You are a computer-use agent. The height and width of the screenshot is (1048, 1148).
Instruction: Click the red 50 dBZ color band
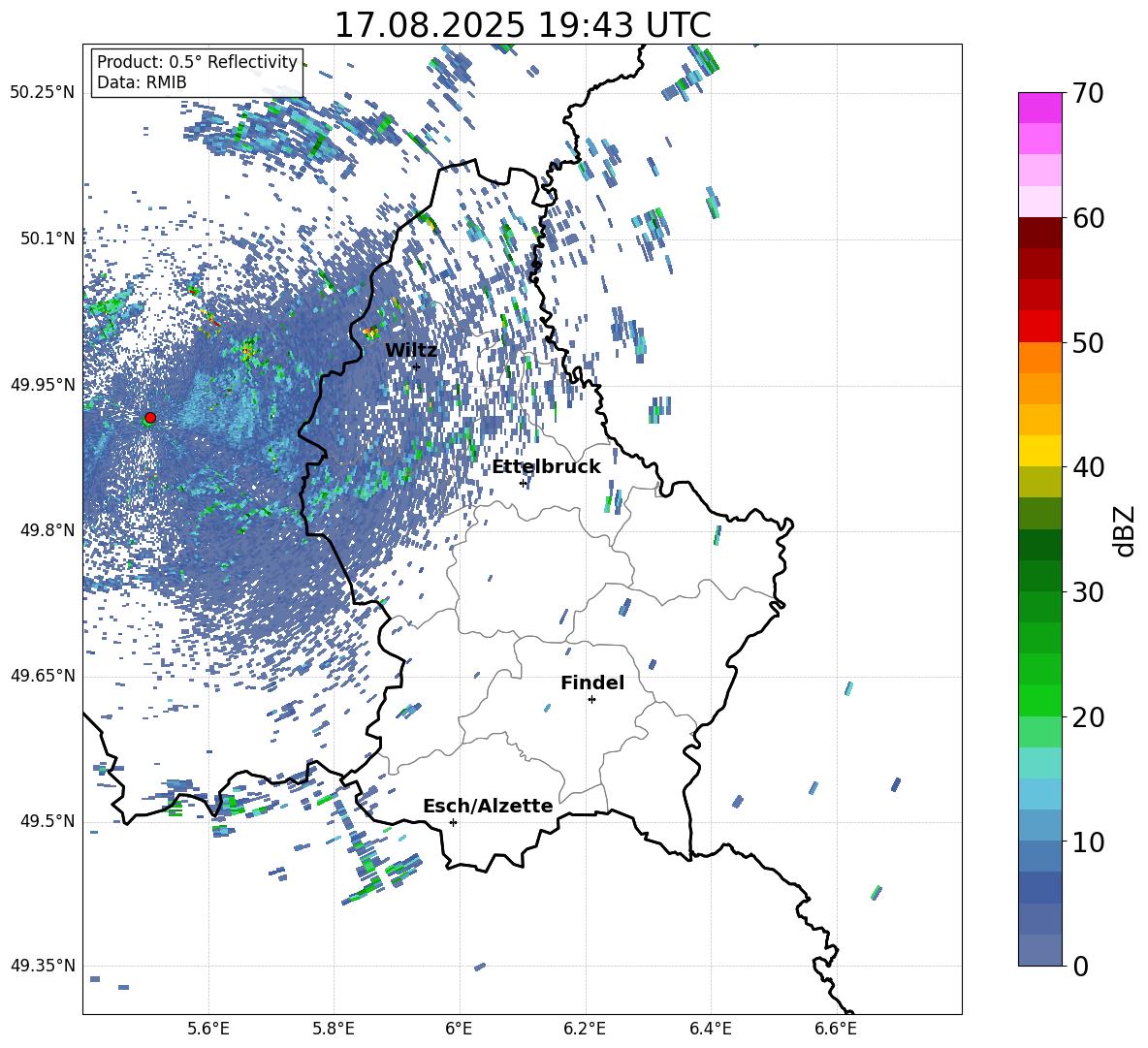1039,327
